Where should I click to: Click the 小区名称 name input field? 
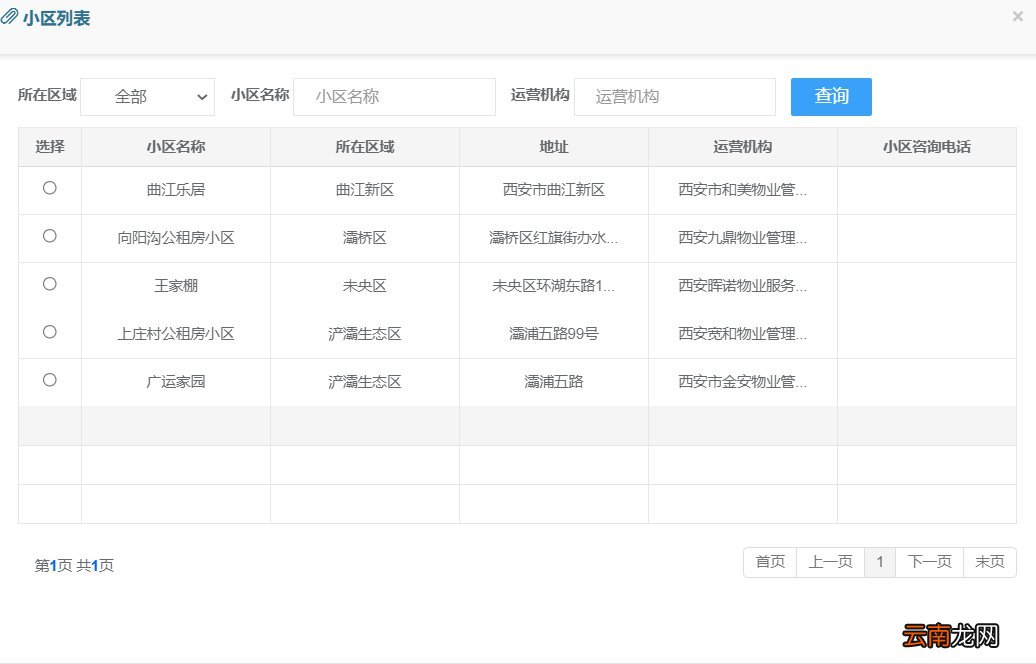pyautogui.click(x=394, y=96)
